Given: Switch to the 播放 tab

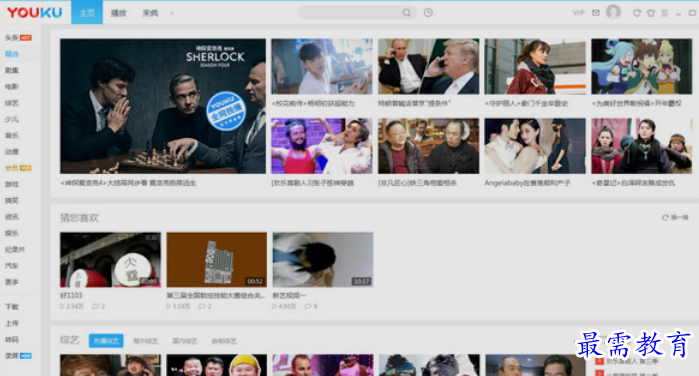Looking at the screenshot, I should [119, 13].
